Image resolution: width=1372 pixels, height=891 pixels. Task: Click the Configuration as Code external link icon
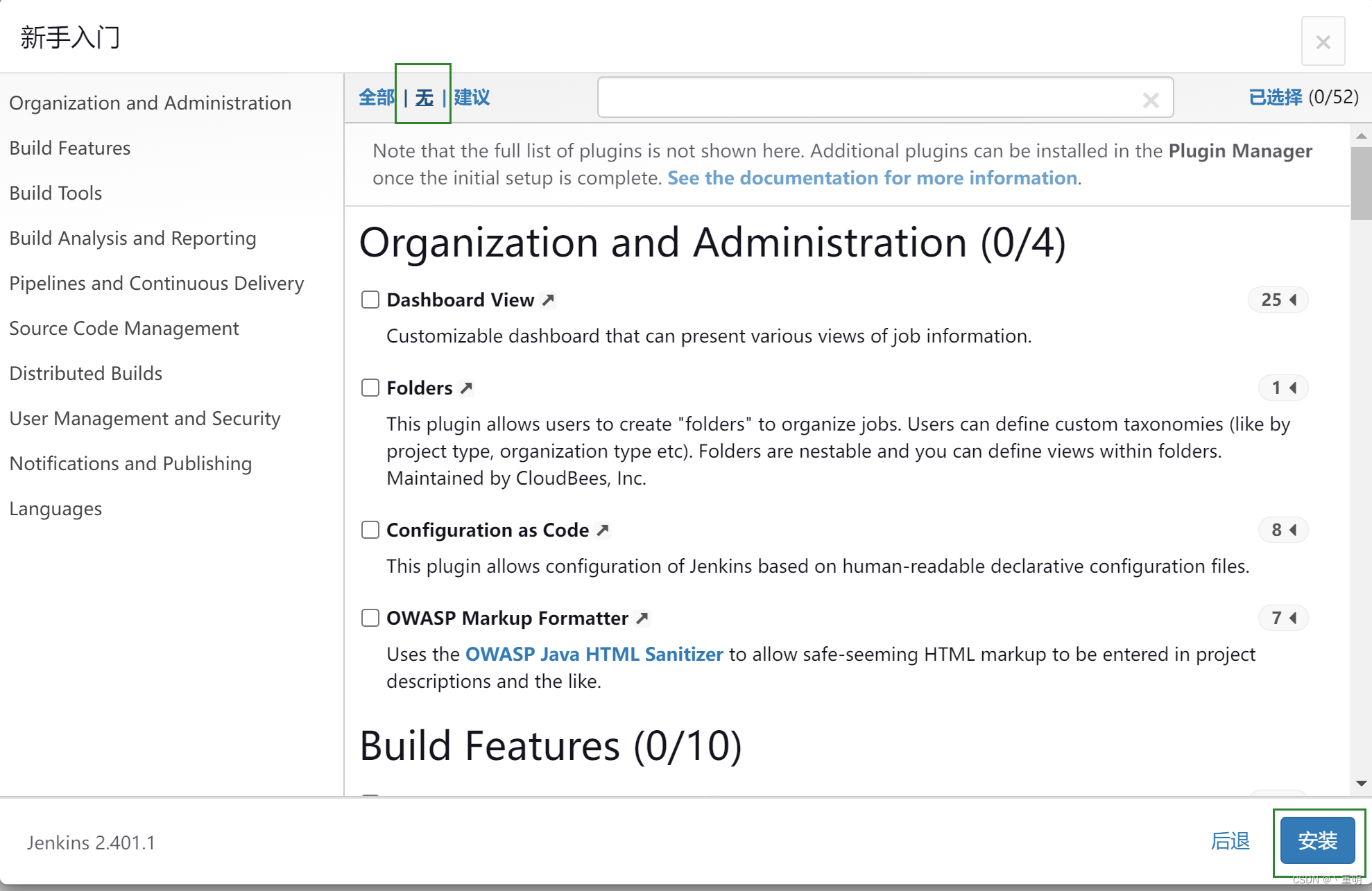603,529
